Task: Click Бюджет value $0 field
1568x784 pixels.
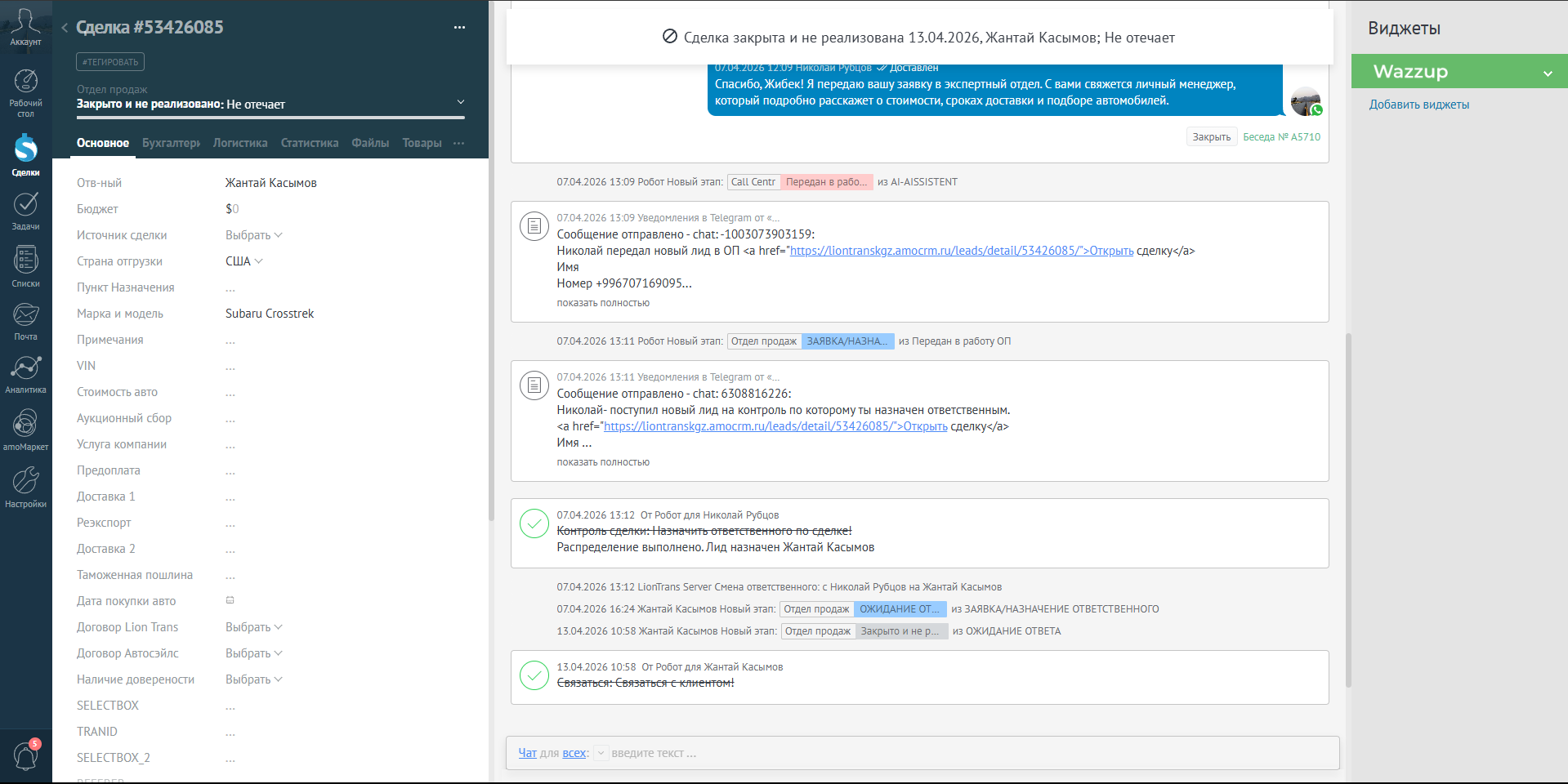Action: click(x=232, y=209)
